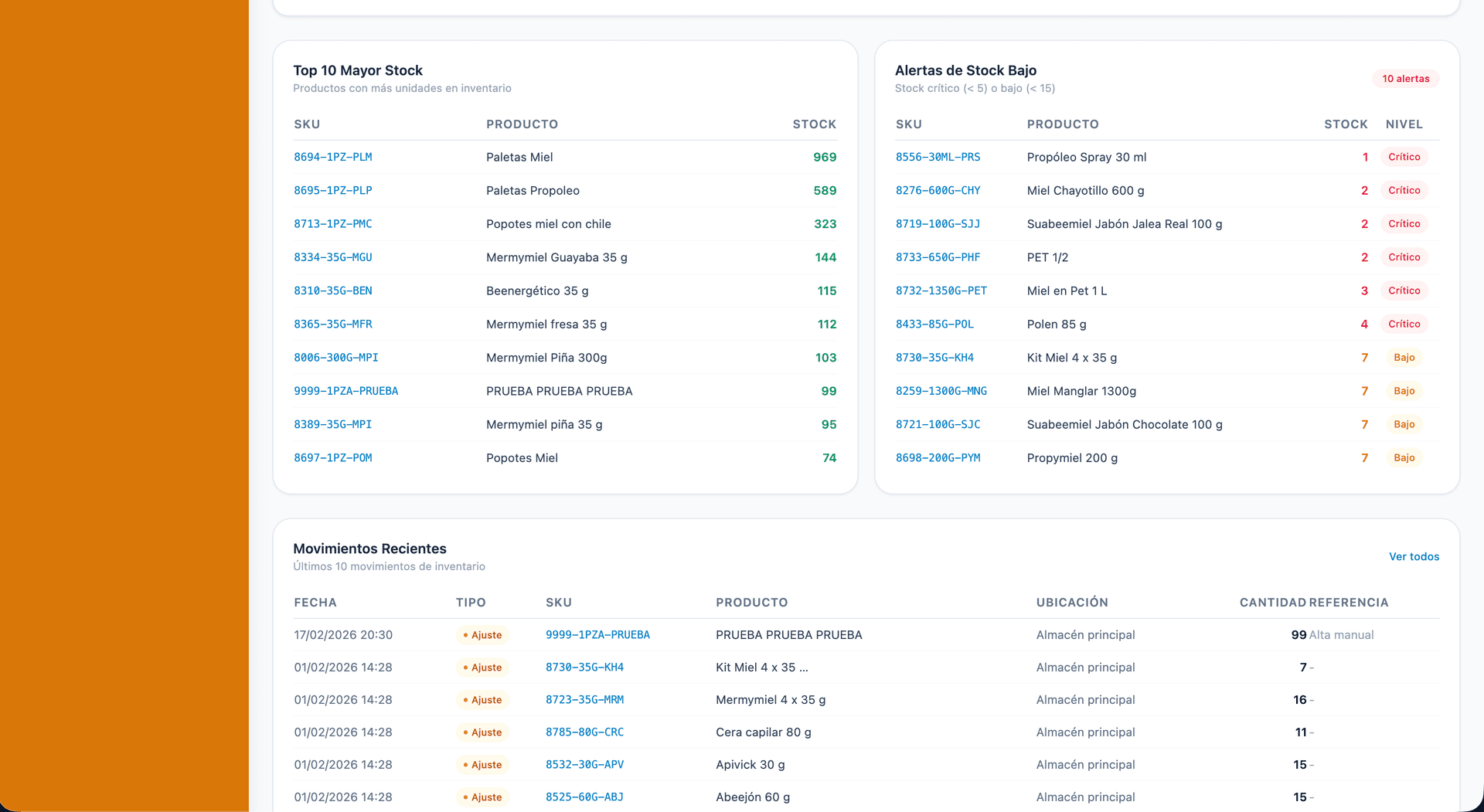Select SKU 8713-1PZ-PMC in Top 10
Viewport: 1484px width, 812px height.
tap(332, 224)
